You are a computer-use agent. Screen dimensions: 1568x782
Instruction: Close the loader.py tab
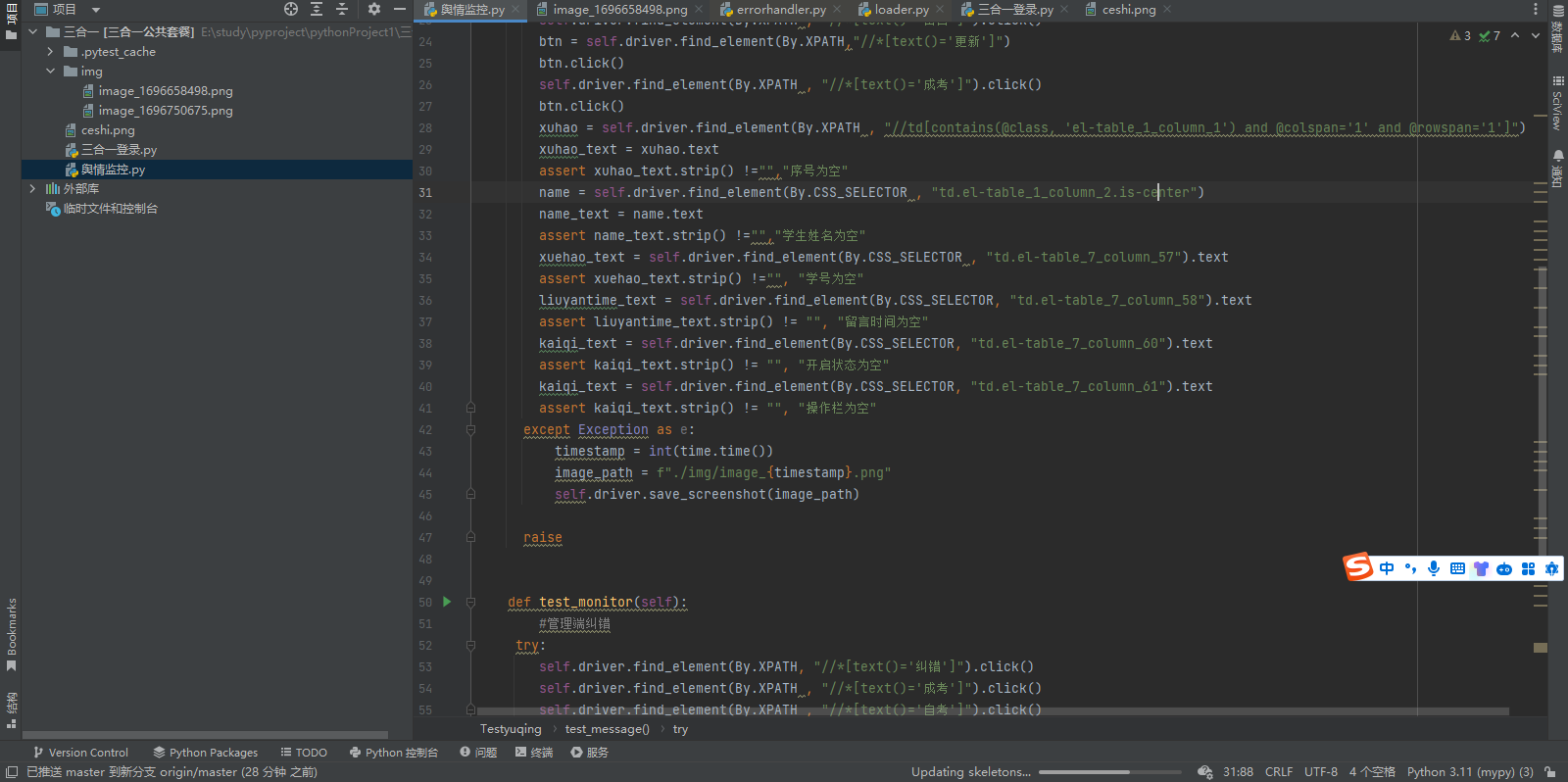click(940, 10)
